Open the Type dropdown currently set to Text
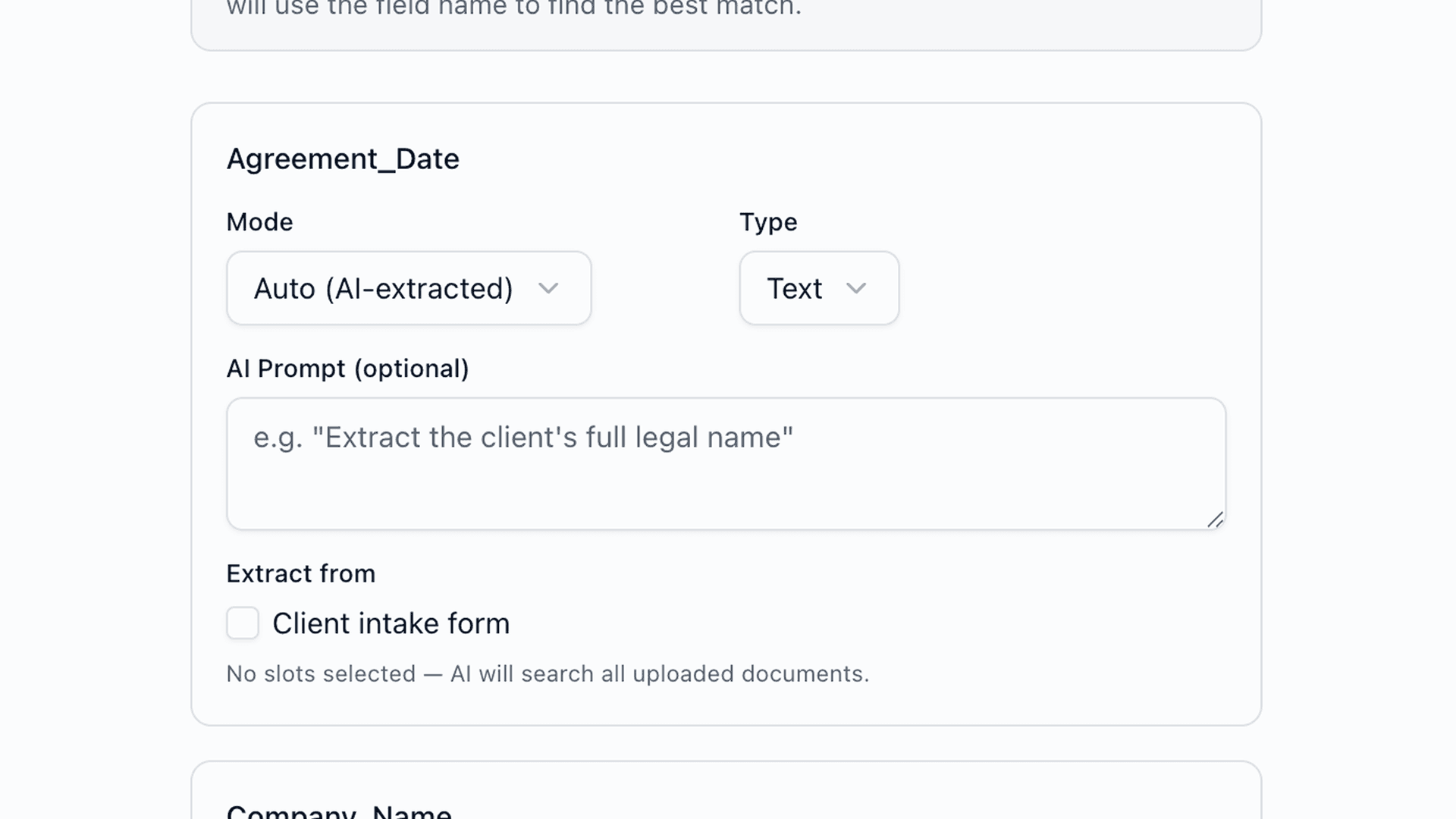The height and width of the screenshot is (819, 1456). (x=818, y=288)
